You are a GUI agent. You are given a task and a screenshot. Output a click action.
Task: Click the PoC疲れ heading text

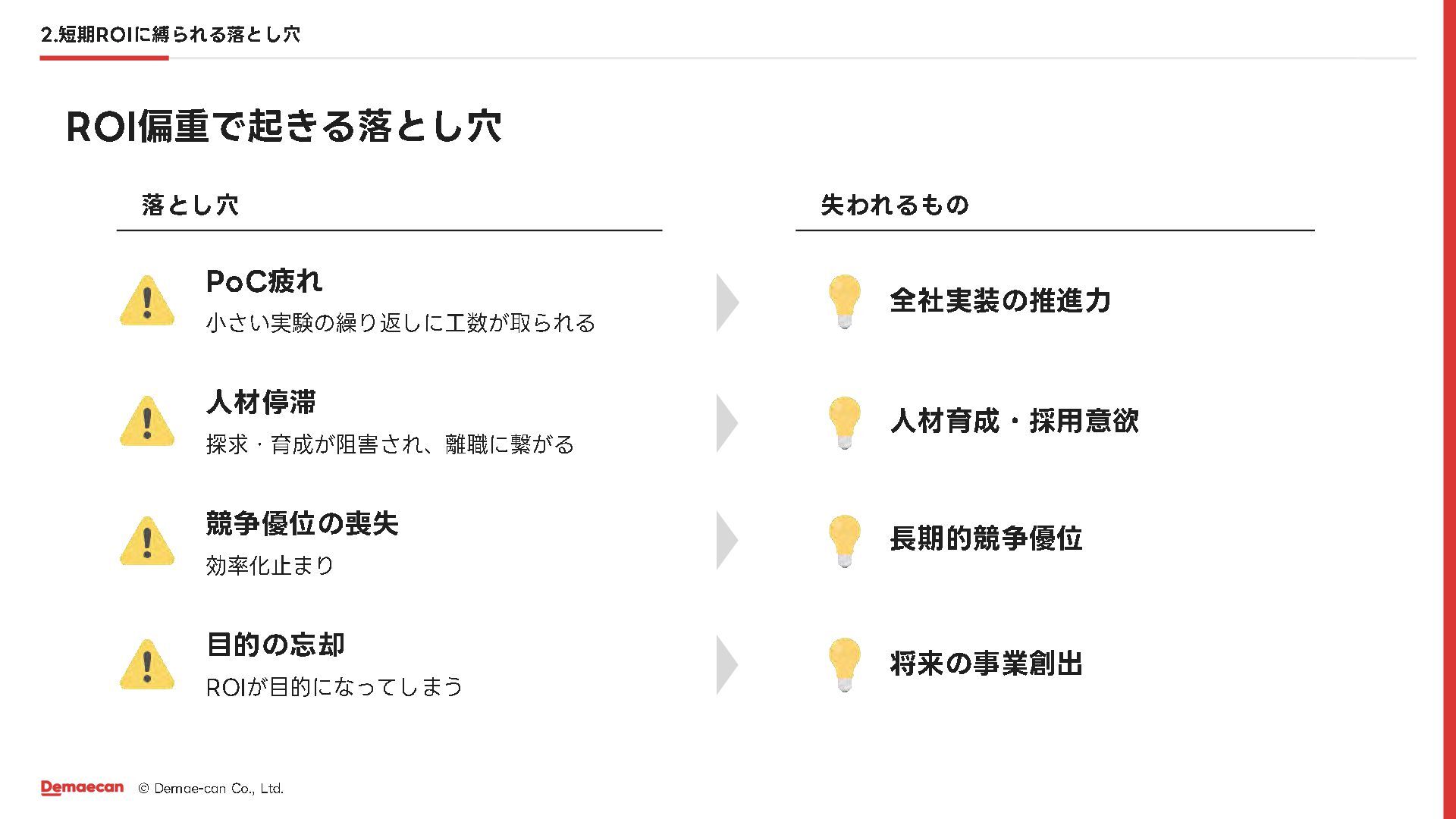[x=264, y=281]
